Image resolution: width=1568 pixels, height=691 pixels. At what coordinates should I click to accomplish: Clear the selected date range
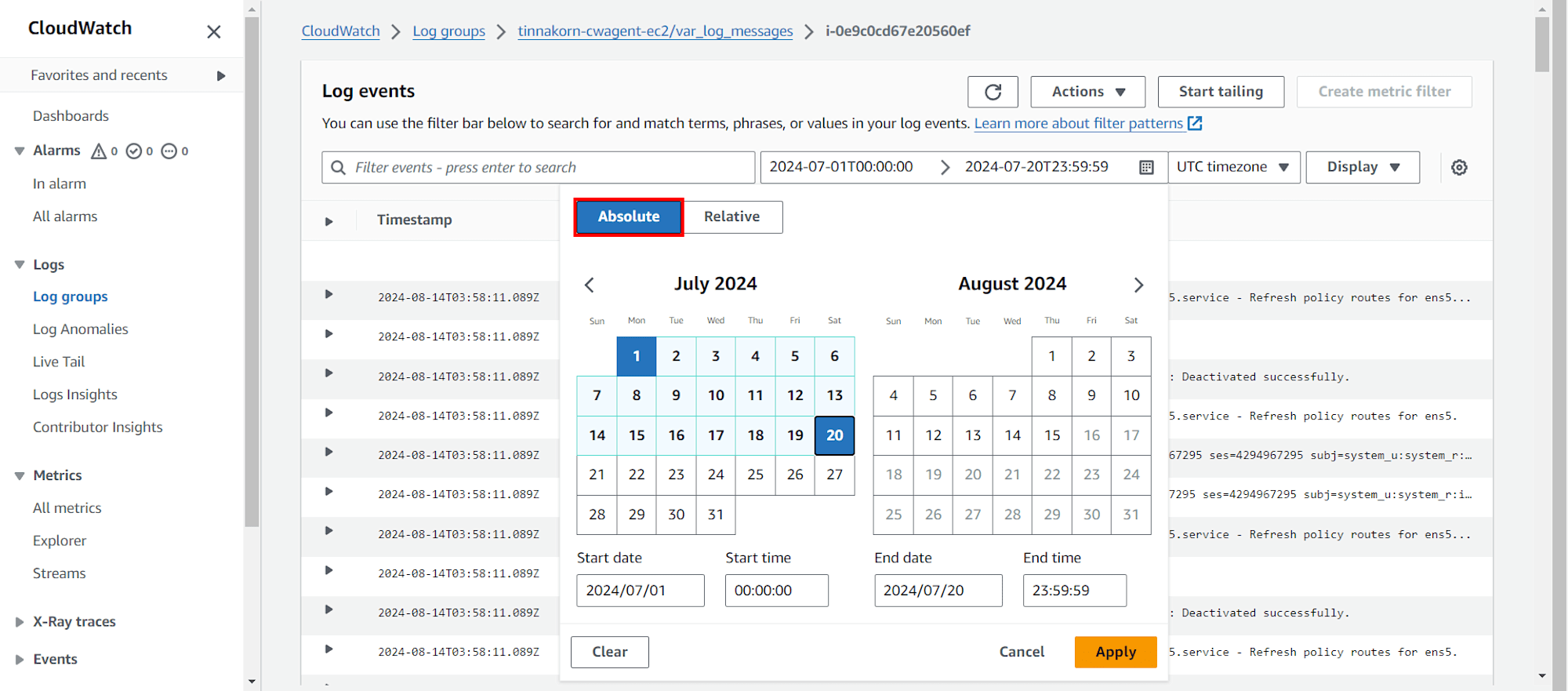[610, 652]
